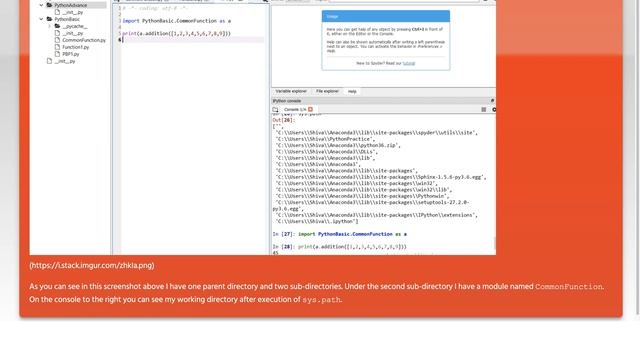Image resolution: width=640 pixels, height=360 pixels.
Task: Open __init__.py under PythonBasic, below __pycache__
Action: coord(73,33)
